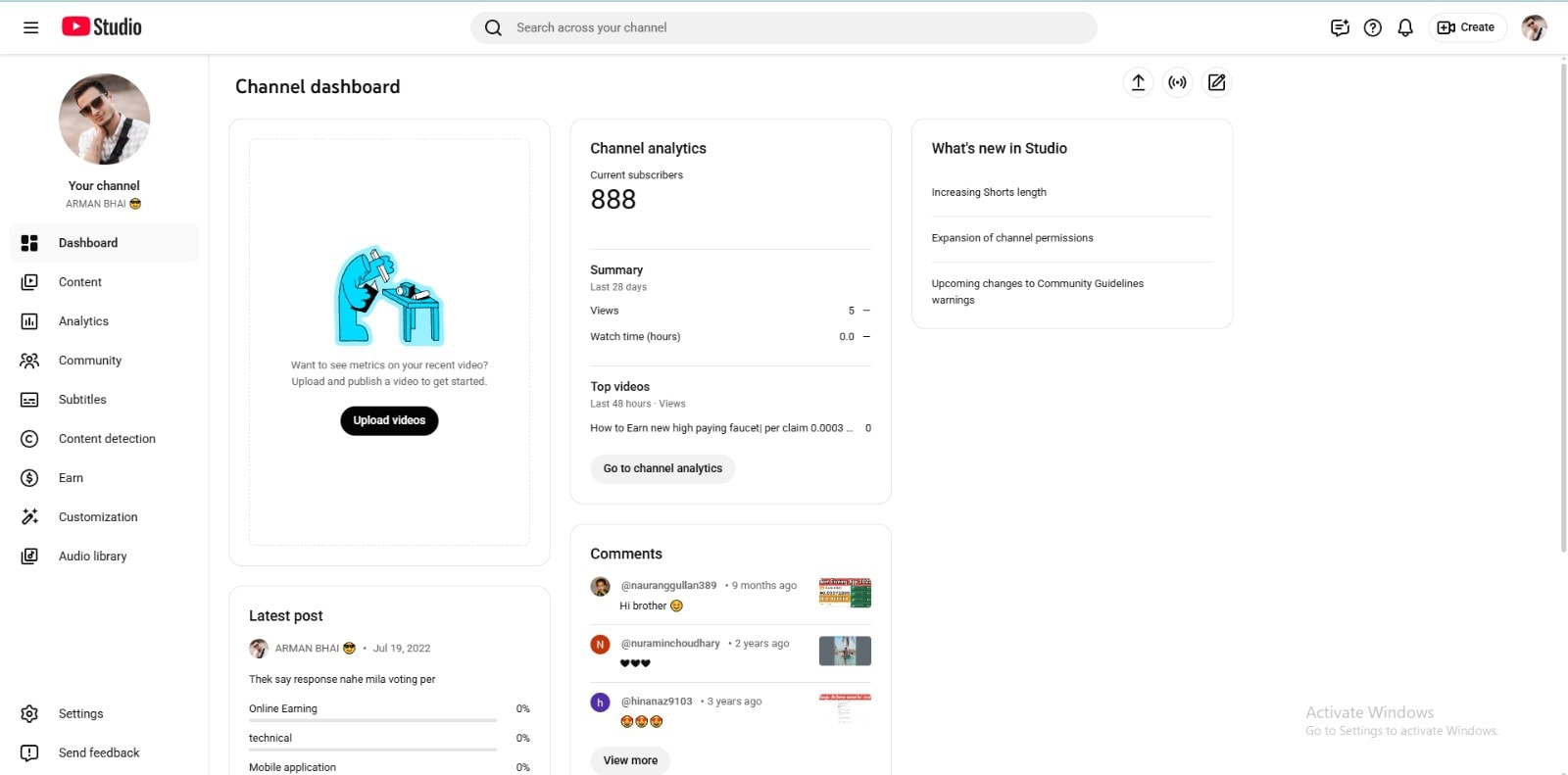Open Subtitles menu item

pyautogui.click(x=104, y=400)
